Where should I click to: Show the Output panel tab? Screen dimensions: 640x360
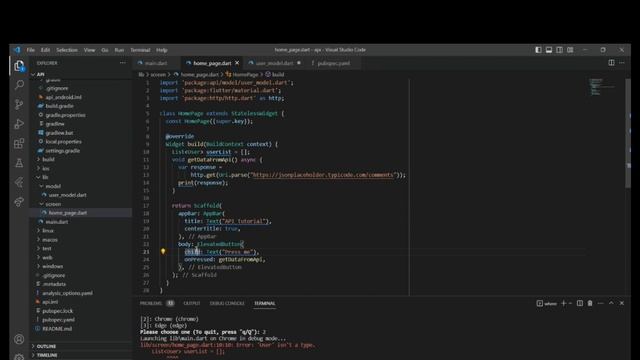[x=192, y=303]
